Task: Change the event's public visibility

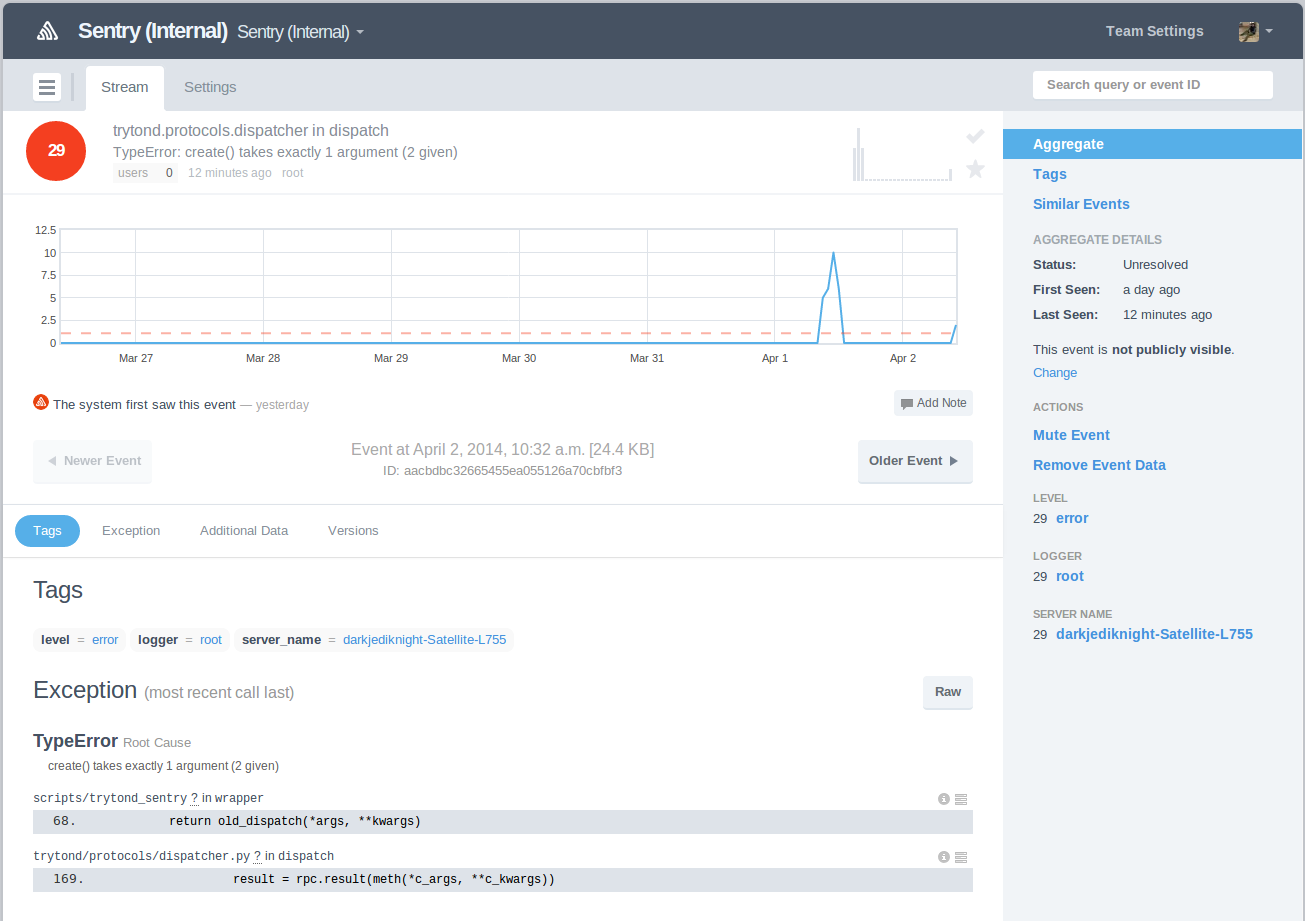Action: (x=1054, y=372)
